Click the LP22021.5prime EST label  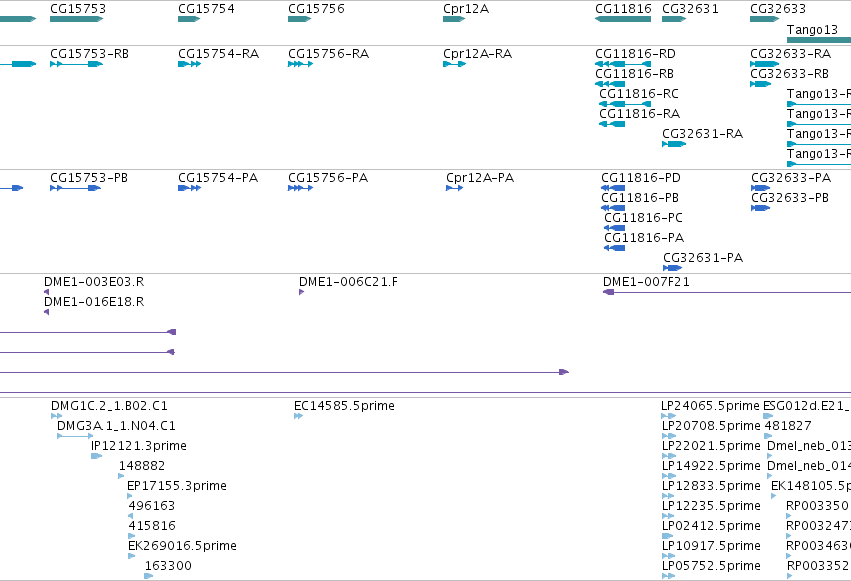tap(711, 446)
